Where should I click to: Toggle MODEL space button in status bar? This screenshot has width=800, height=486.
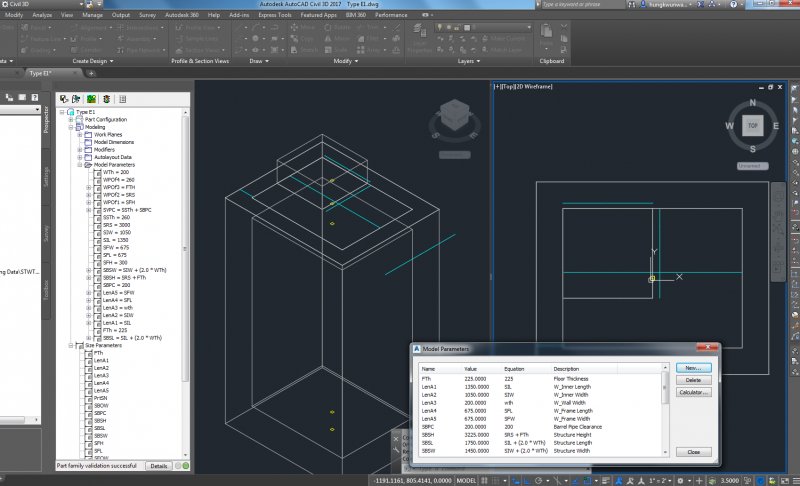click(x=466, y=480)
